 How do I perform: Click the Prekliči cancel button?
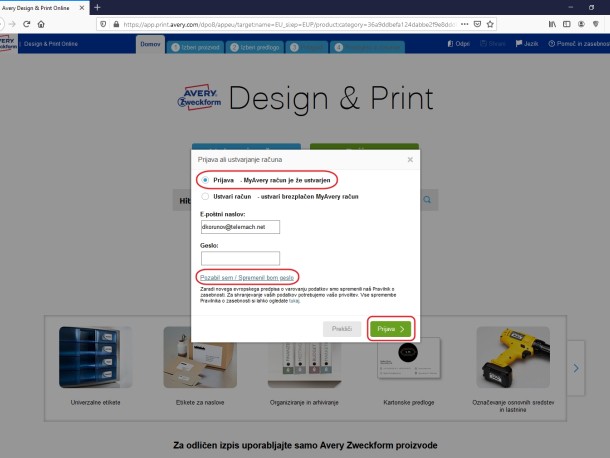[342, 329]
